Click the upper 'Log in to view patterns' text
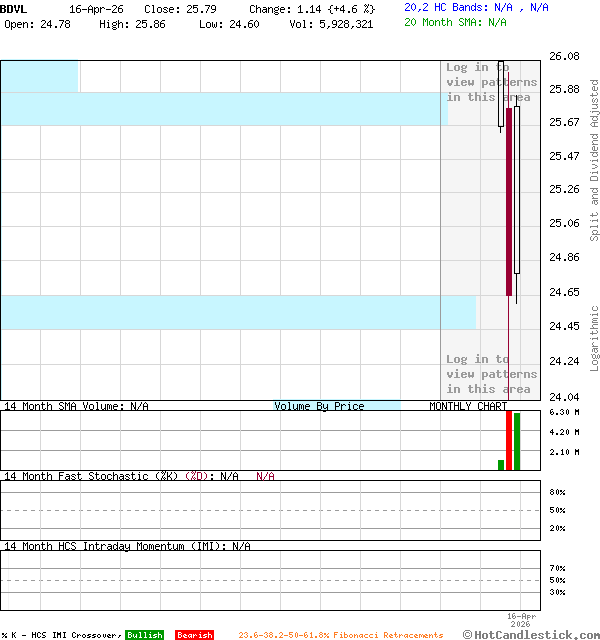 tap(491, 82)
